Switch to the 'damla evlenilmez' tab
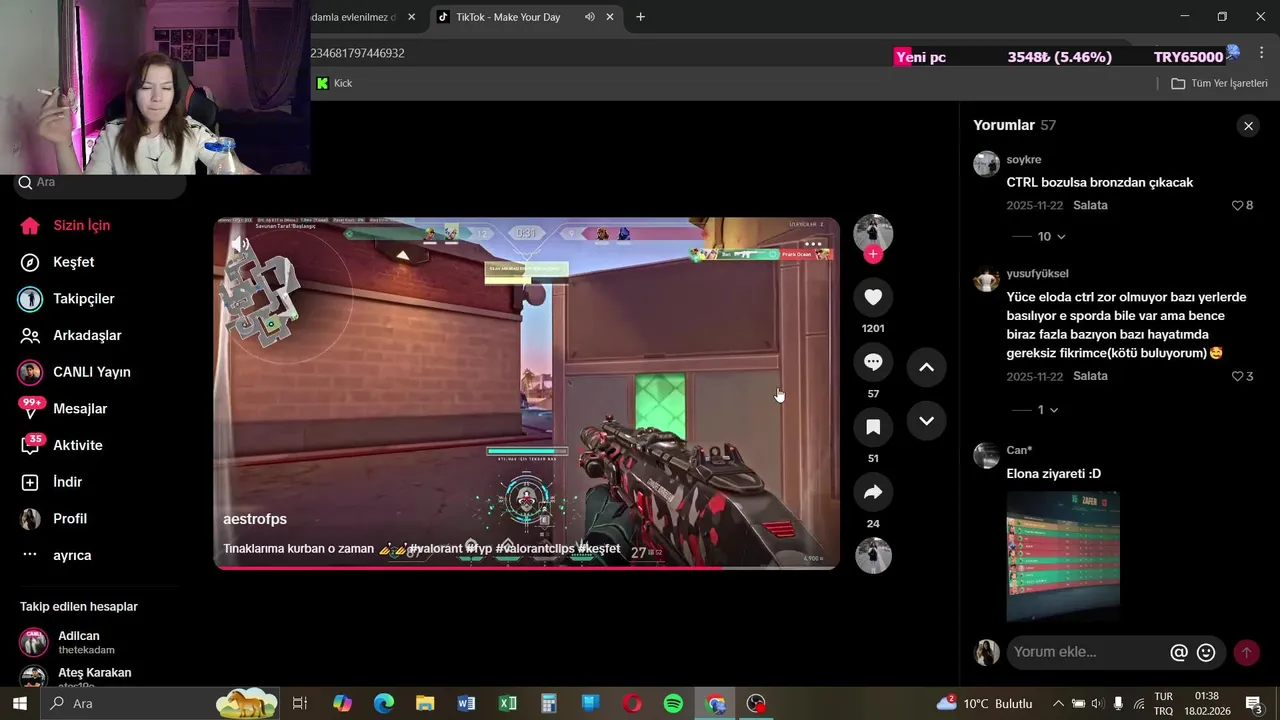 [x=353, y=17]
